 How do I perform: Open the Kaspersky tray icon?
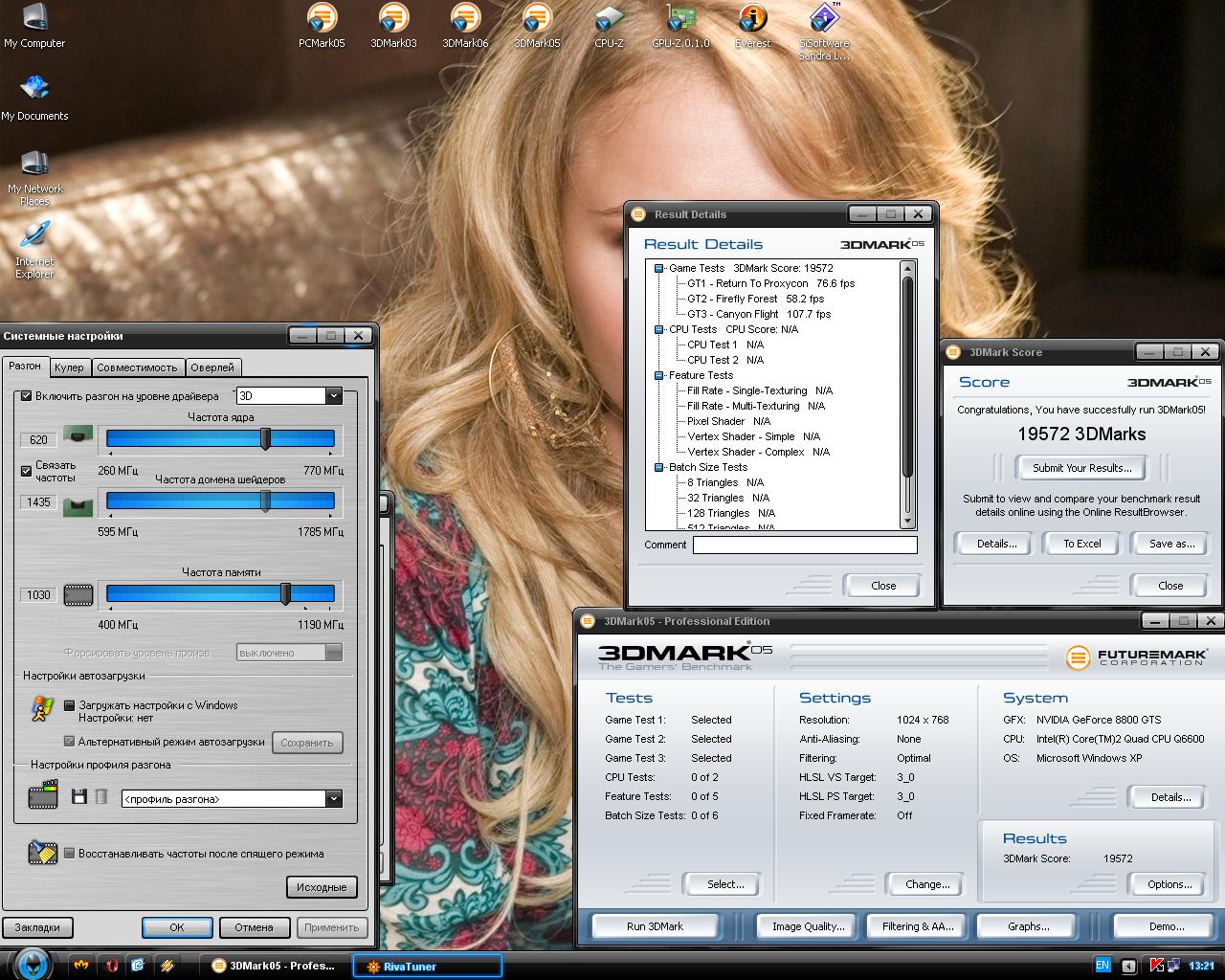(1157, 966)
